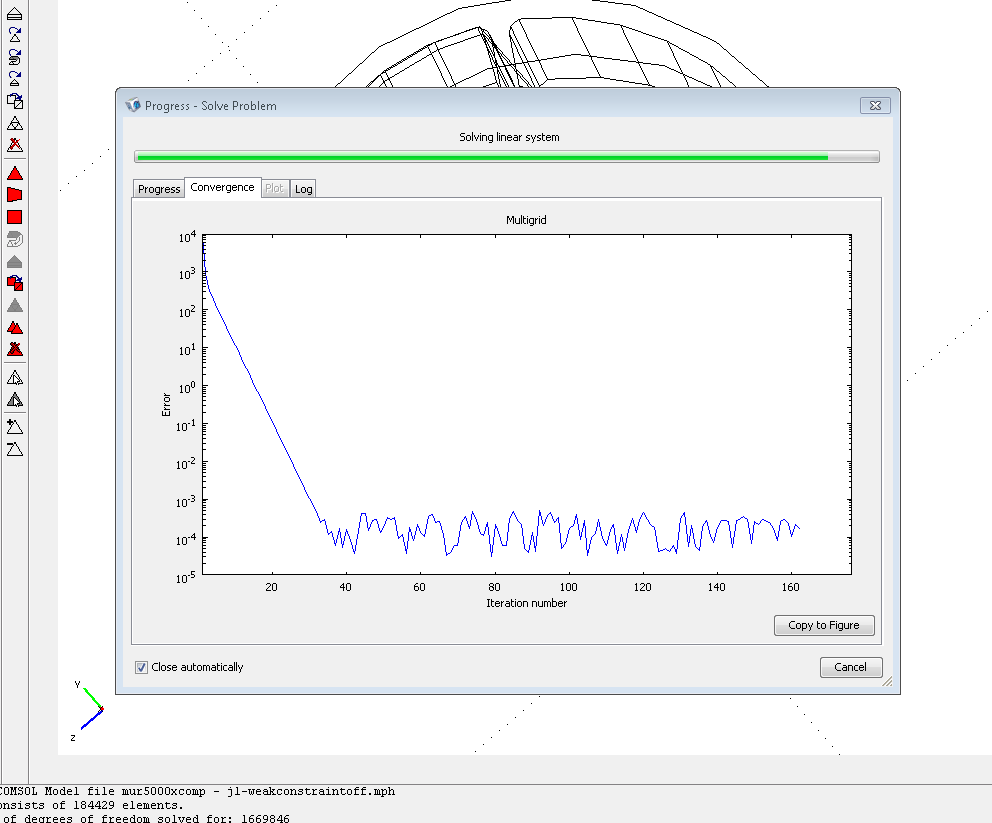Uncheck the Close automatically checkbox
This screenshot has width=992, height=823.
click(141, 667)
